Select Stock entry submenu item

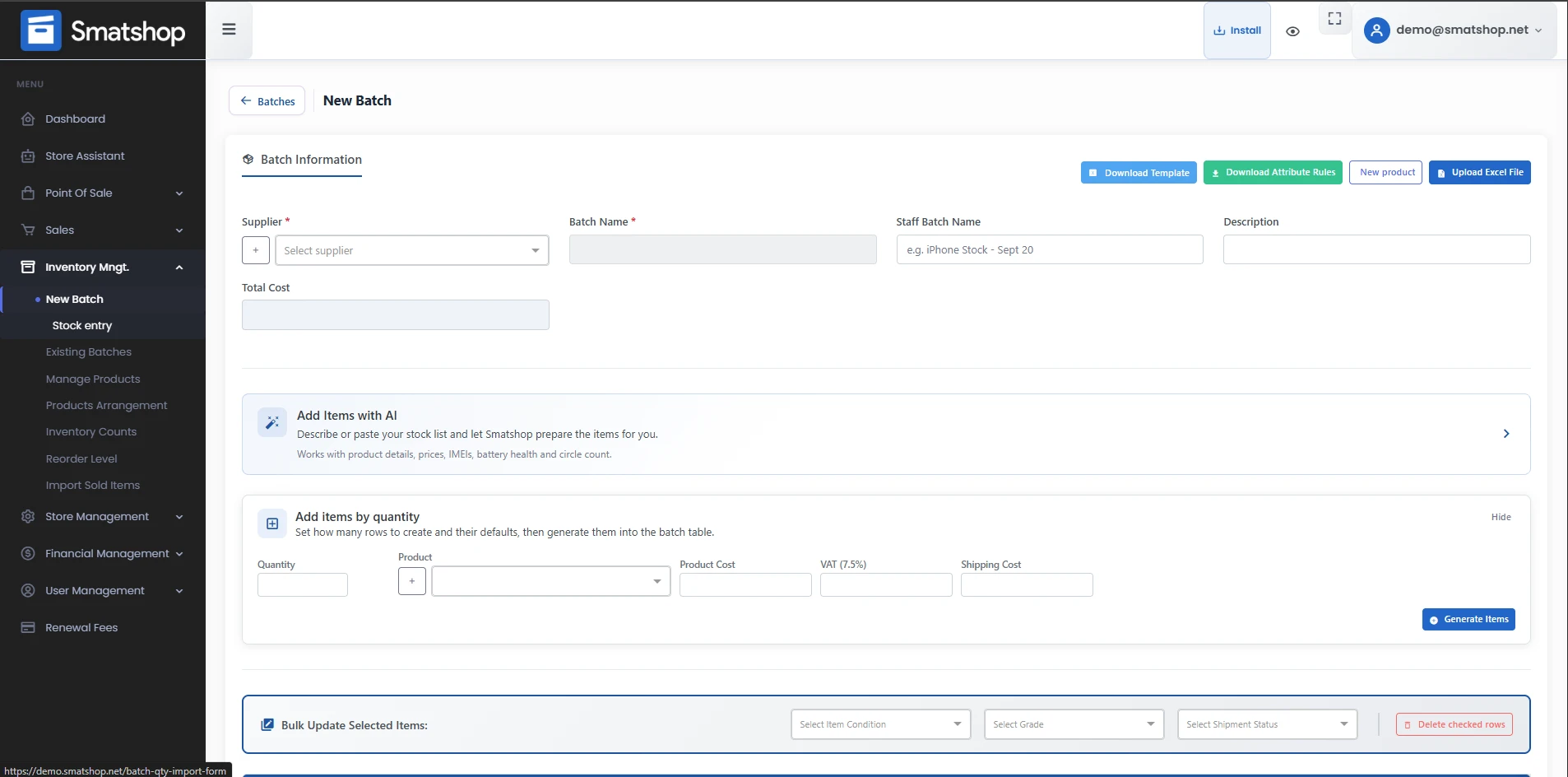(x=81, y=325)
